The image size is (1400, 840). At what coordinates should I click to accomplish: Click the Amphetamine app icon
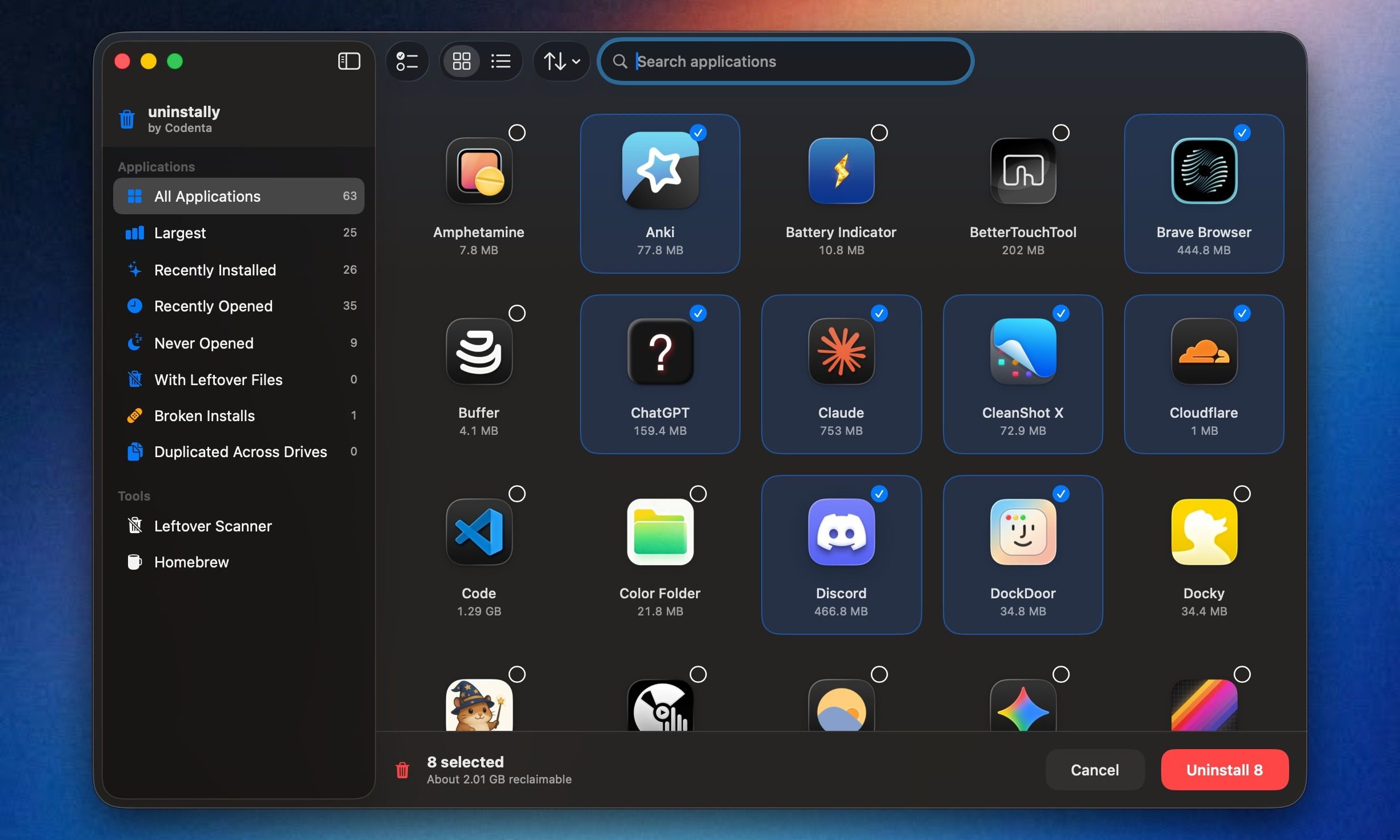point(479,171)
